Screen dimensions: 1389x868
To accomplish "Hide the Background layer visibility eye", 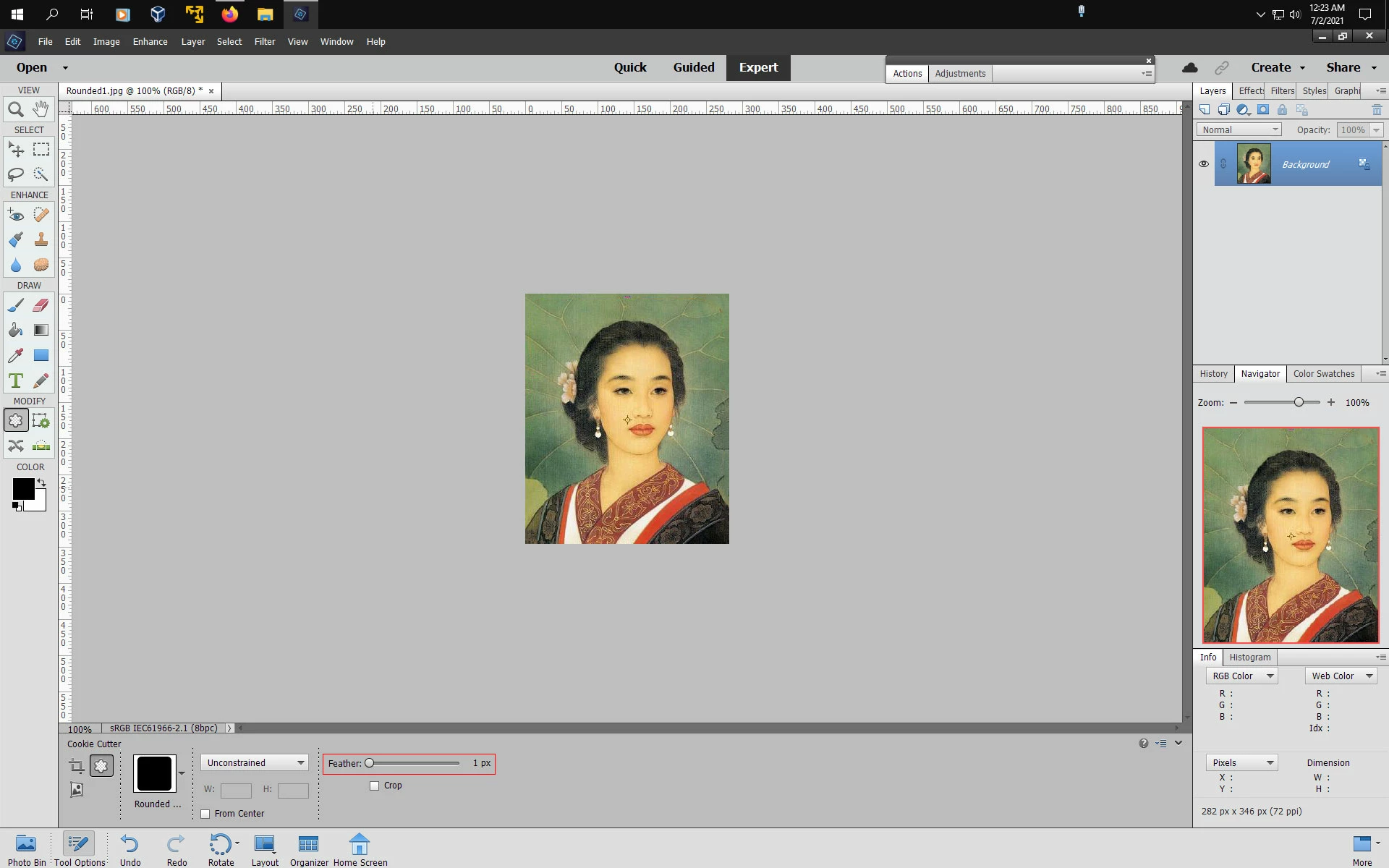I will pyautogui.click(x=1204, y=164).
